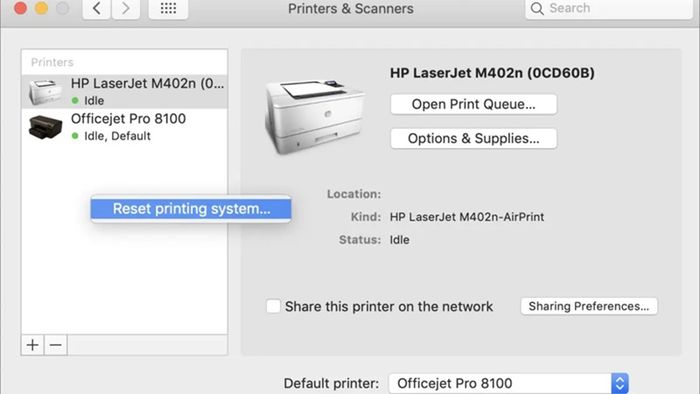This screenshot has height=394, width=700.
Task: Show all preferences grid icon
Action: click(x=168, y=8)
